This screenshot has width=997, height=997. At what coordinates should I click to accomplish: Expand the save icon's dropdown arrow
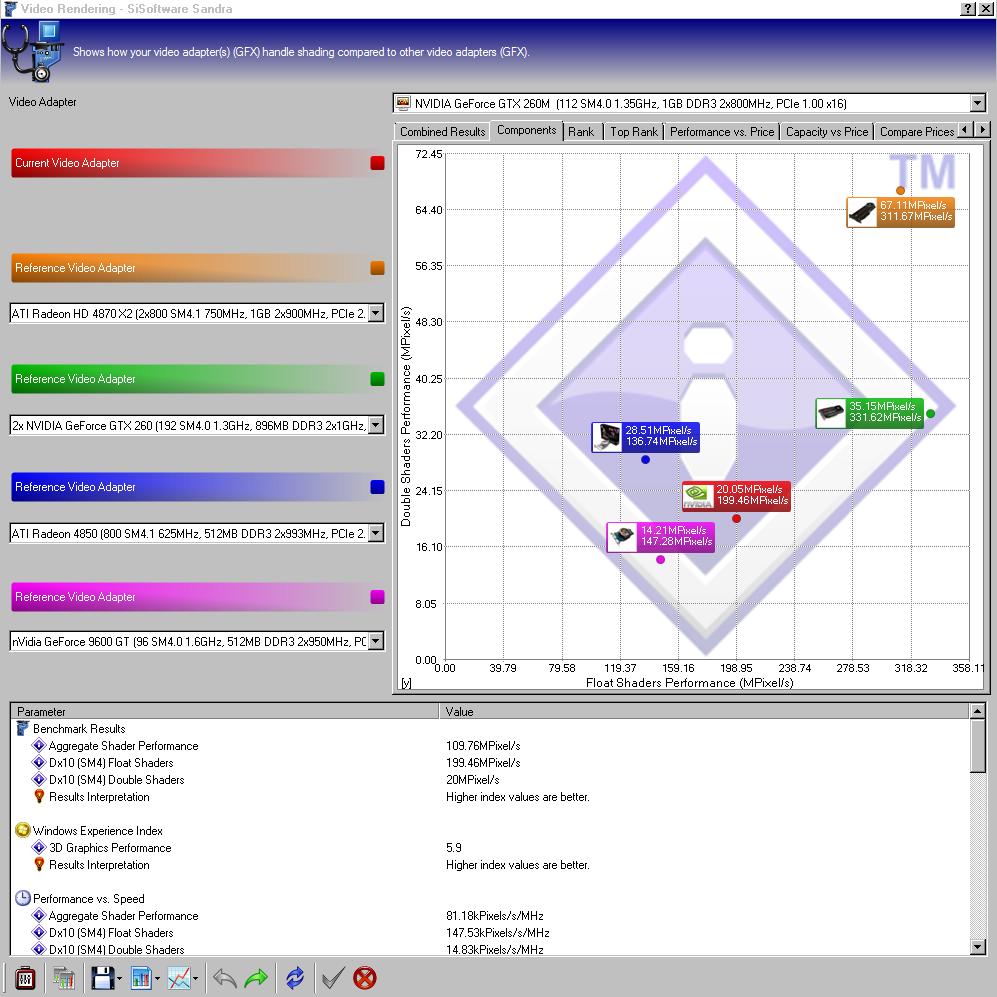click(x=119, y=978)
